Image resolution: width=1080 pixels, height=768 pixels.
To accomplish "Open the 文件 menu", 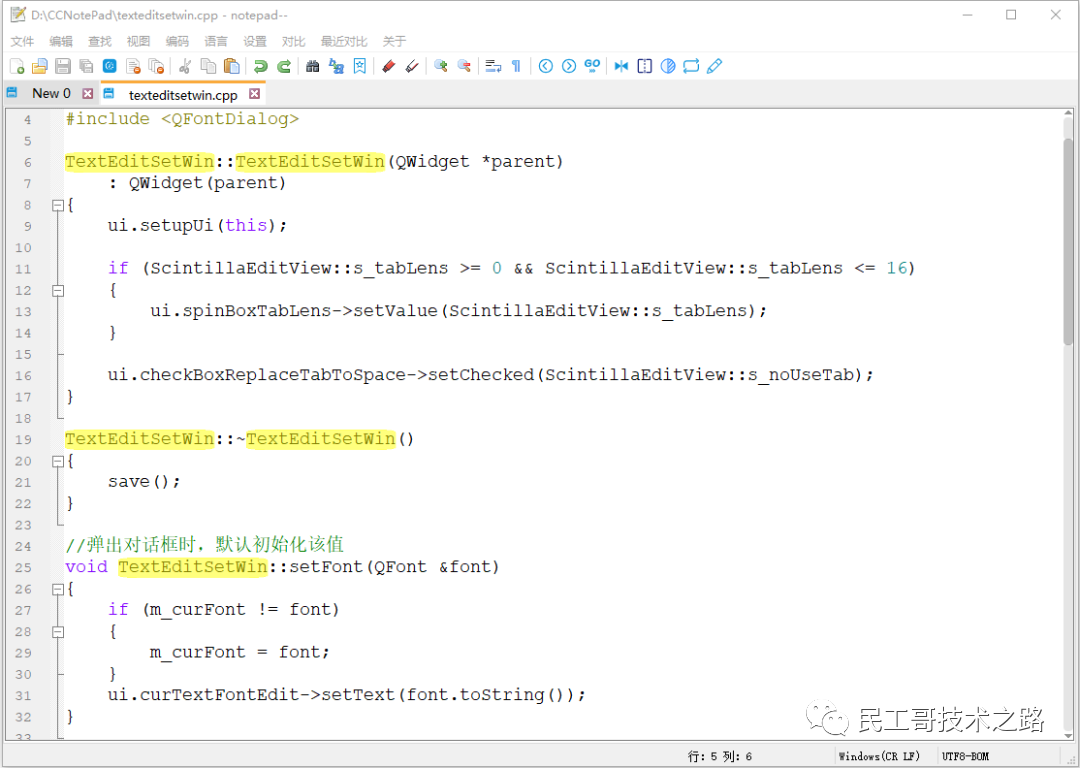I will (x=22, y=41).
